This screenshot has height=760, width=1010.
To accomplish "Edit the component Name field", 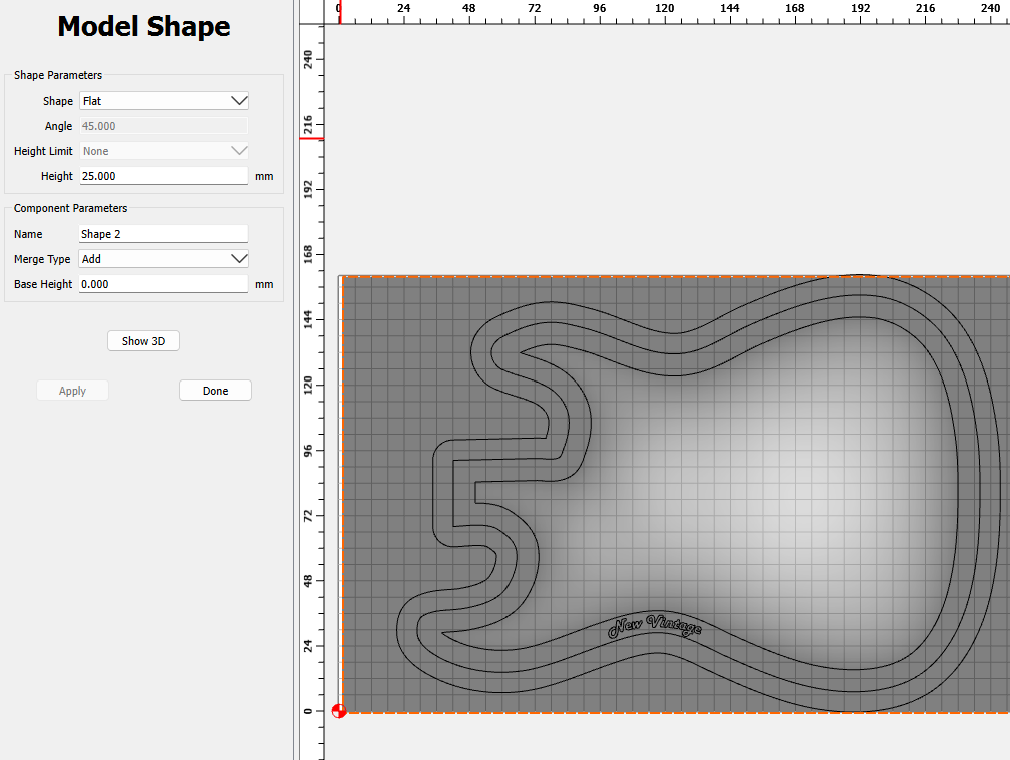I will tap(163, 234).
